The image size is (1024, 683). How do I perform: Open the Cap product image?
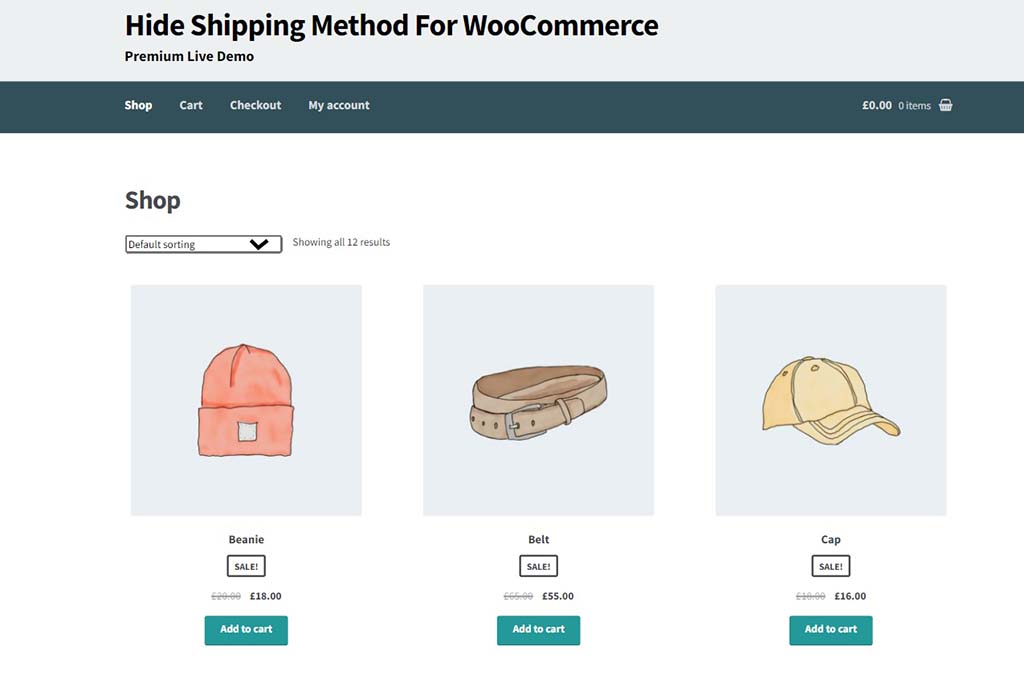pos(830,400)
